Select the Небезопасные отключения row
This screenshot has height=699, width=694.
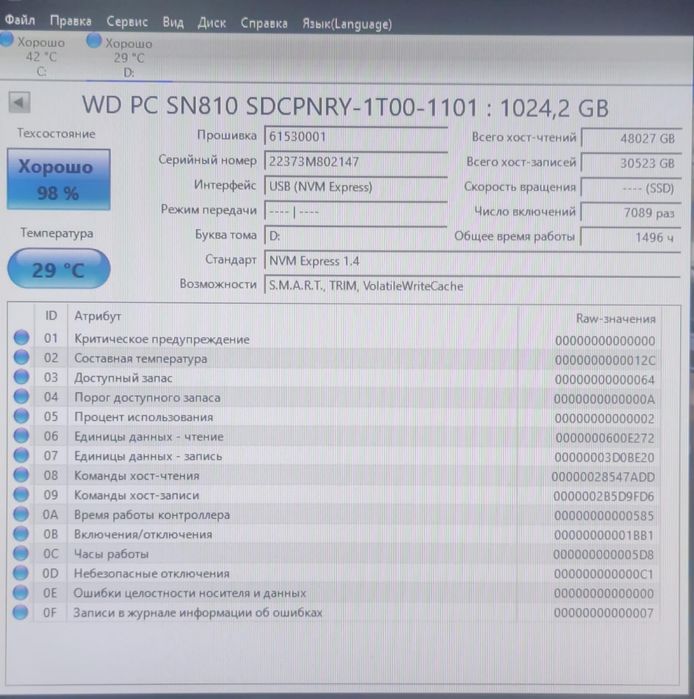point(335,574)
